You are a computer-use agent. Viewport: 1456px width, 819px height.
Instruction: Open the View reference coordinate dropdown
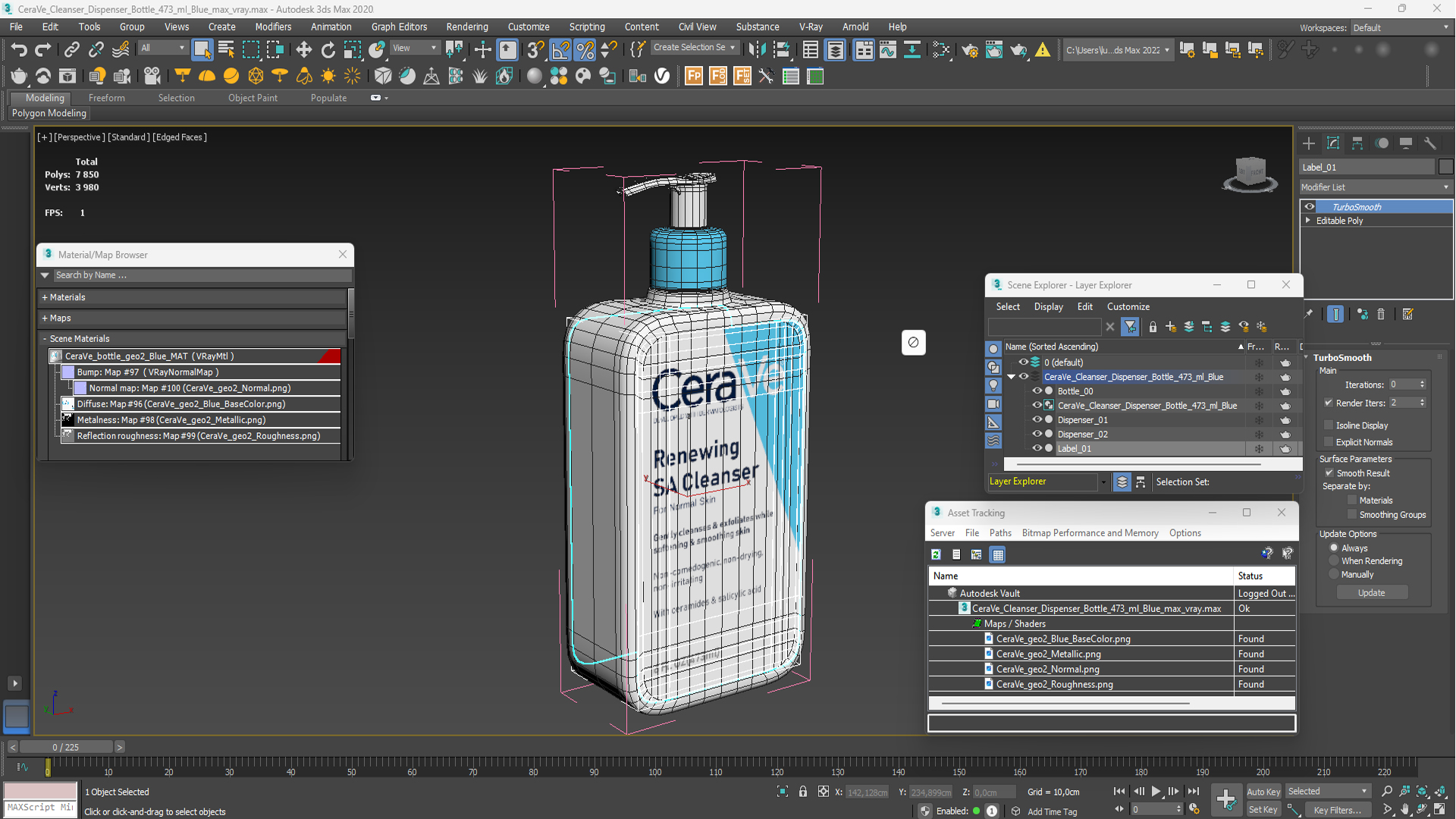[415, 48]
